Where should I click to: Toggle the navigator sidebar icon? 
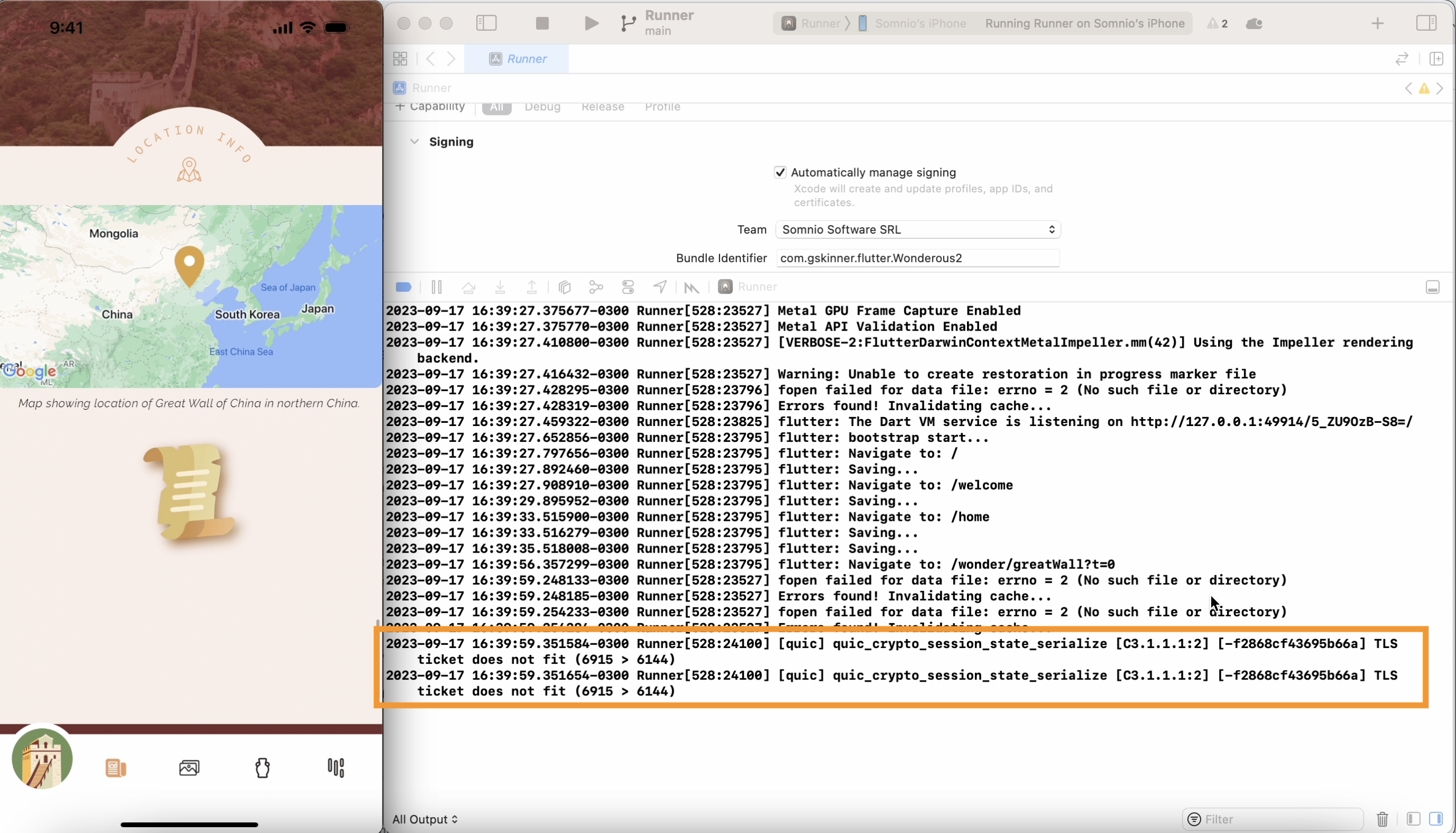pos(486,23)
